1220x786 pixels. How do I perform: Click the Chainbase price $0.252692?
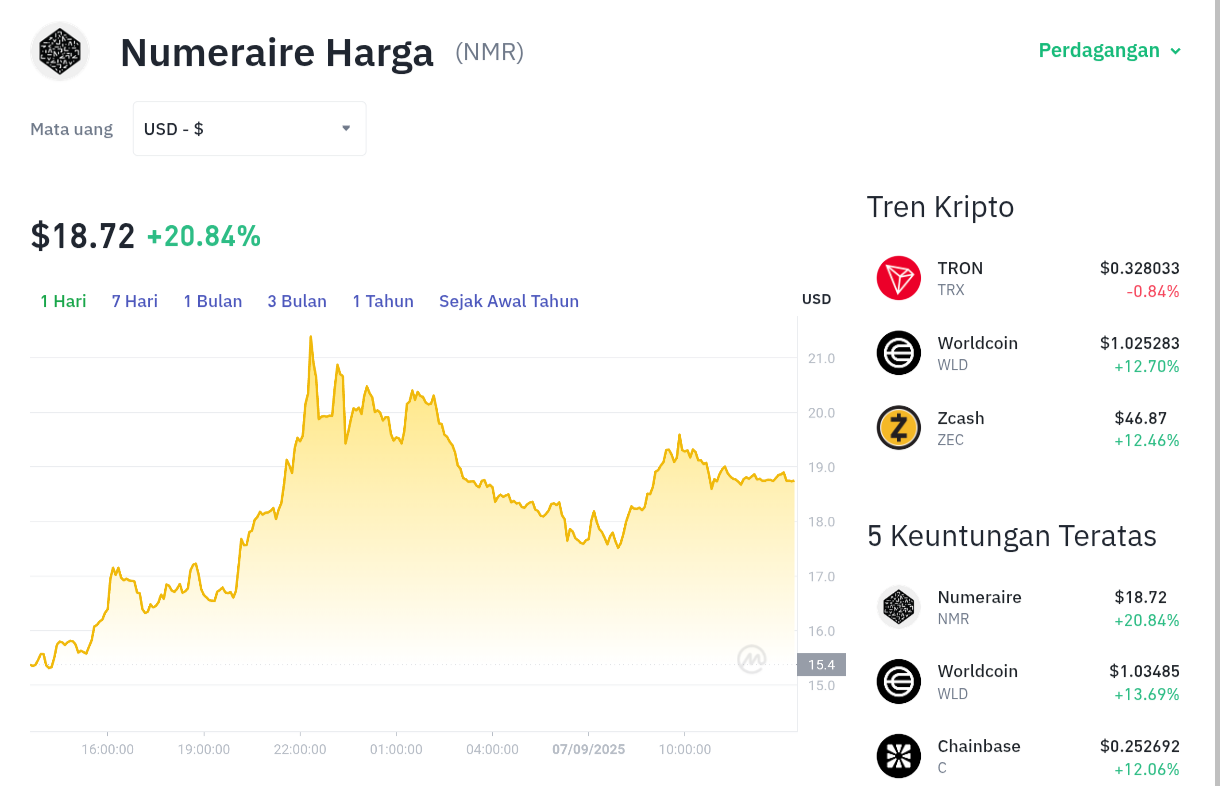pos(1140,746)
